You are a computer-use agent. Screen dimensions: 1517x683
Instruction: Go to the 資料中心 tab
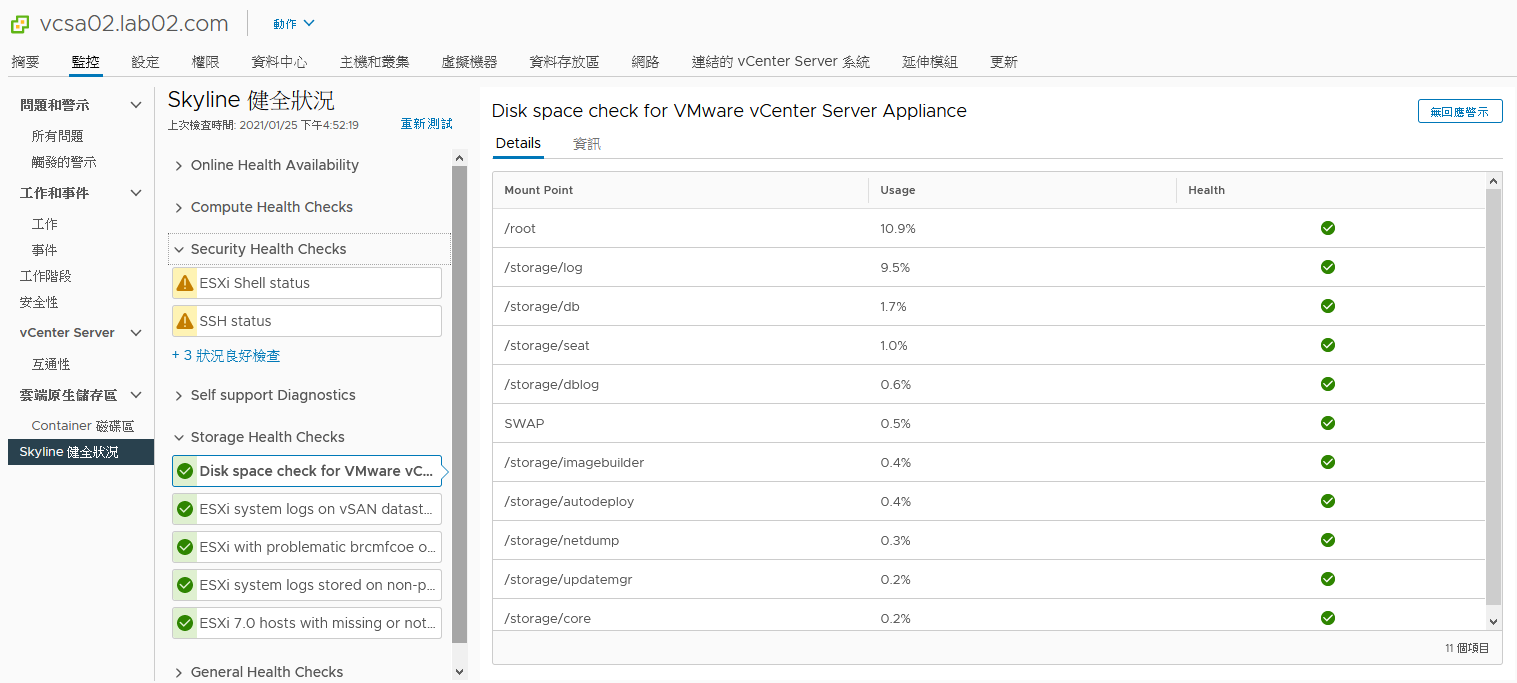pos(280,62)
